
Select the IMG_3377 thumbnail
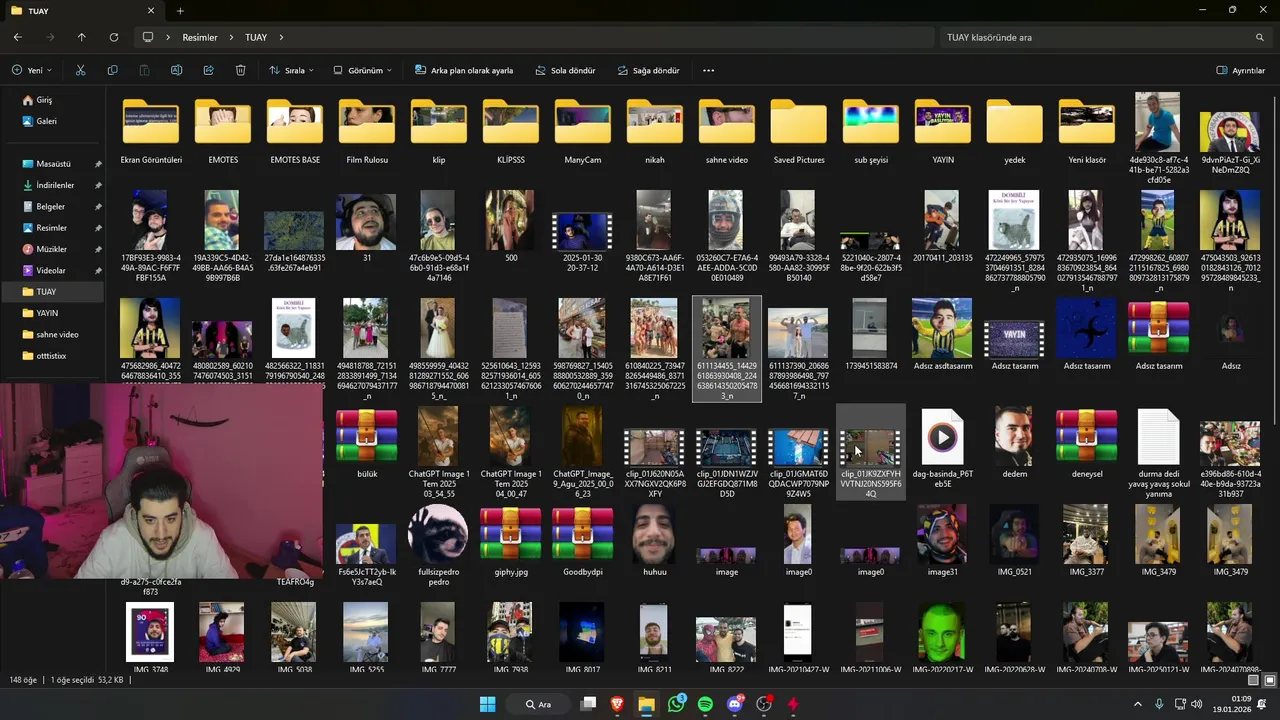tap(1087, 542)
